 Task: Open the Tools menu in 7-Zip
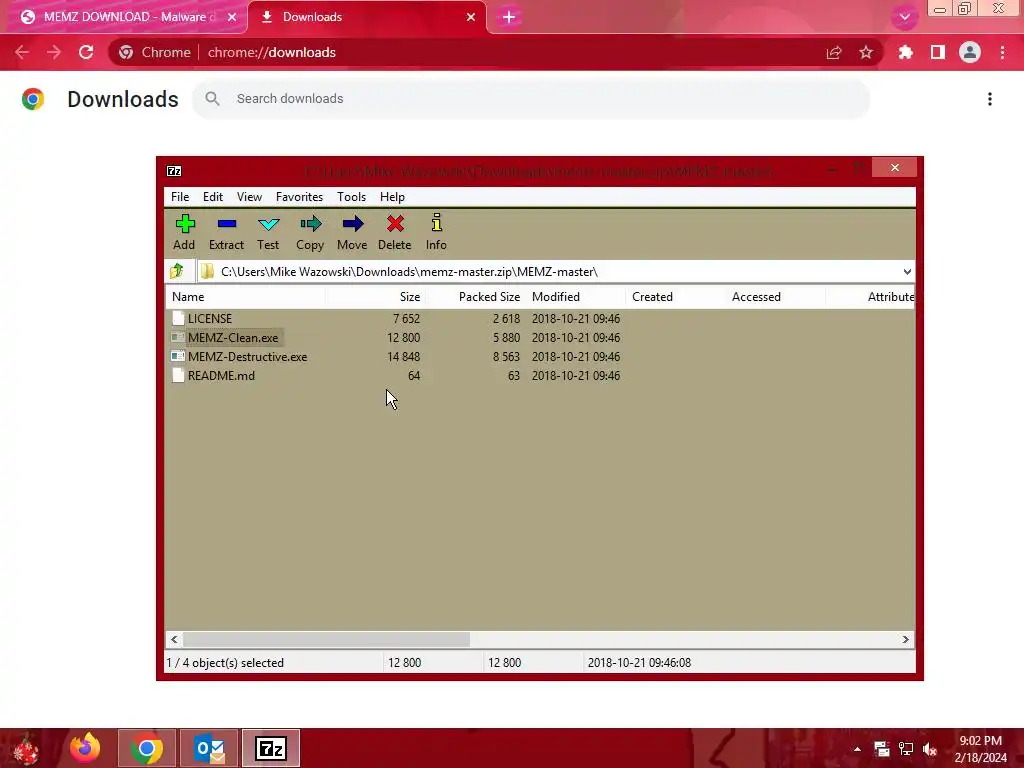pyautogui.click(x=351, y=197)
